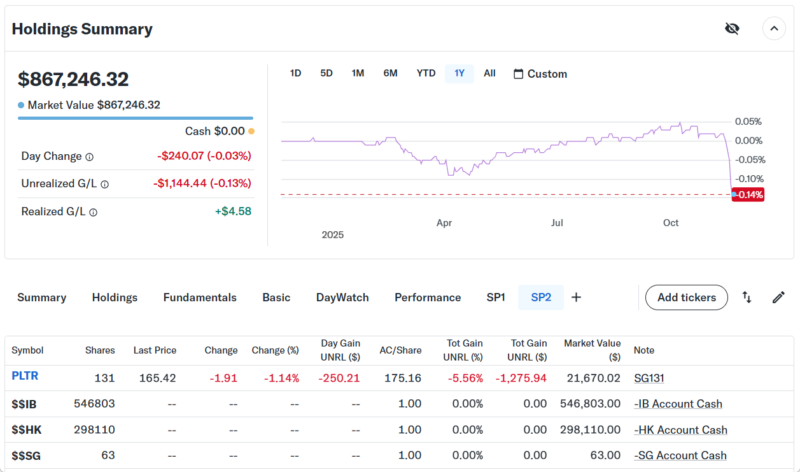Switch to the Performance tab
This screenshot has width=800, height=472.
427,297
